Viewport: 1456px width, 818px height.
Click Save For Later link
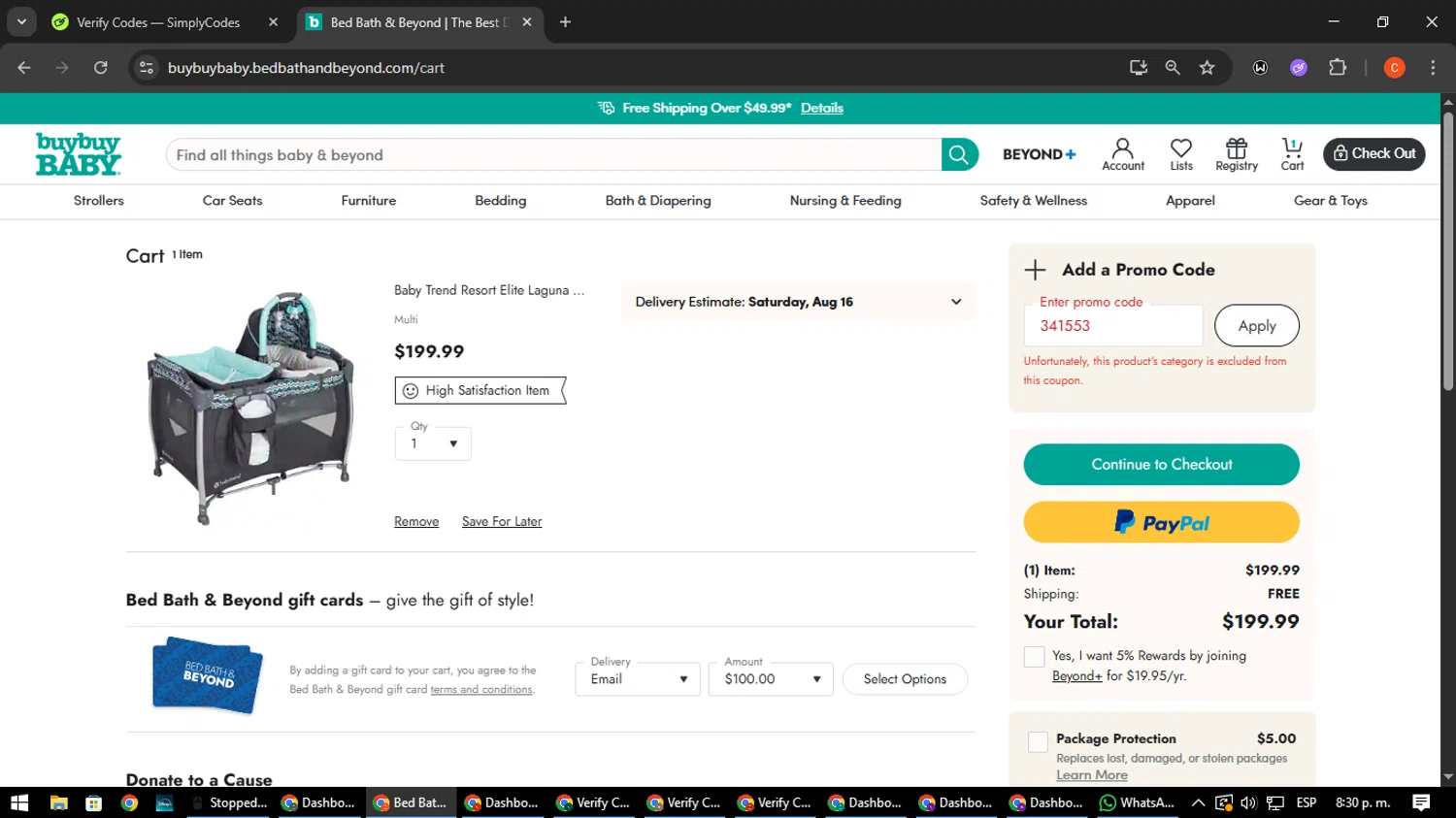click(x=502, y=522)
